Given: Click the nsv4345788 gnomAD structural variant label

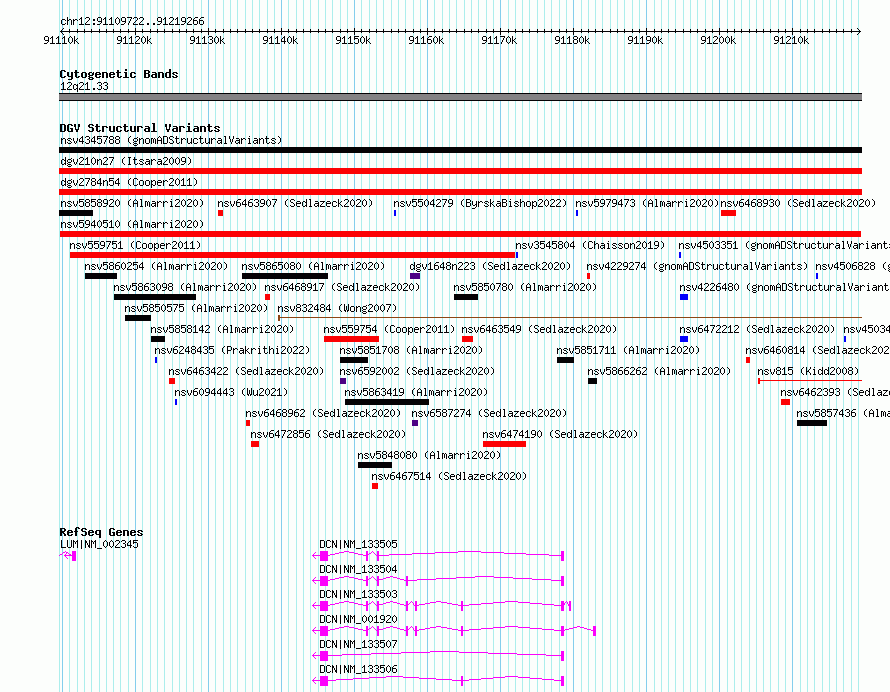Looking at the screenshot, I should coord(171,140).
